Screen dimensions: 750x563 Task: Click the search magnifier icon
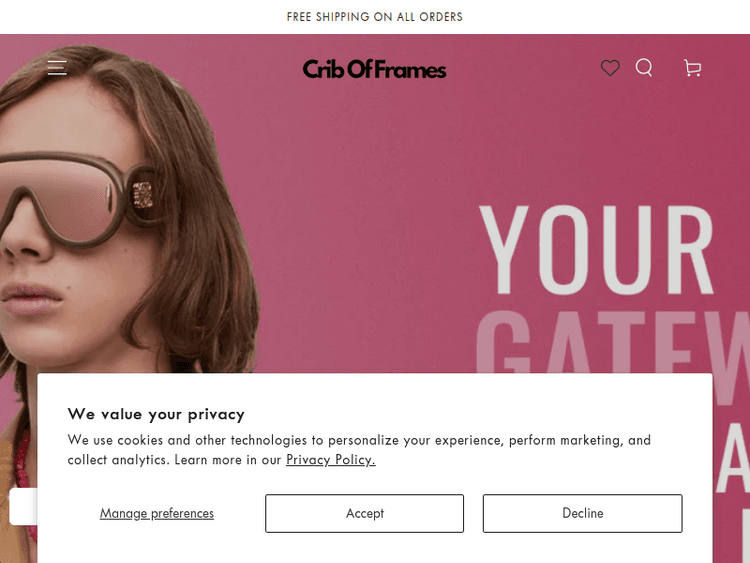click(x=644, y=67)
